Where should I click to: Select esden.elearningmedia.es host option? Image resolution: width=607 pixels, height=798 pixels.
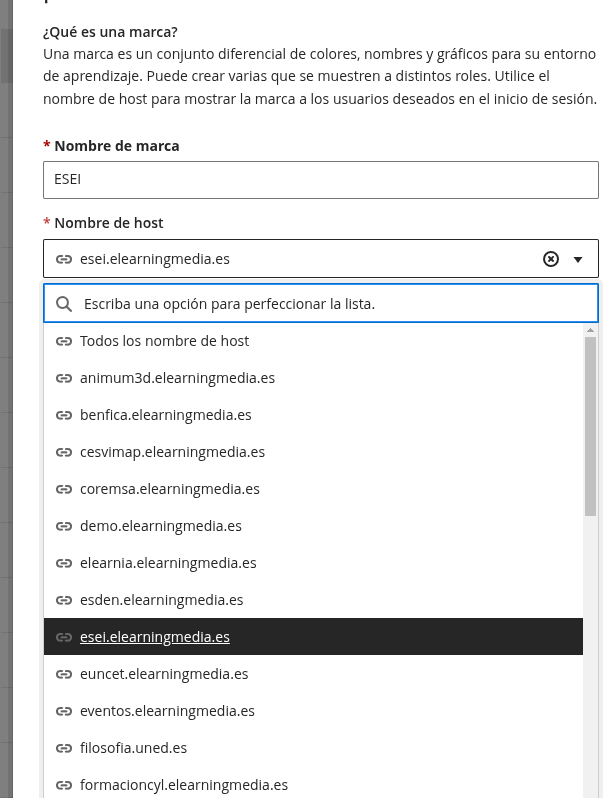click(x=313, y=600)
